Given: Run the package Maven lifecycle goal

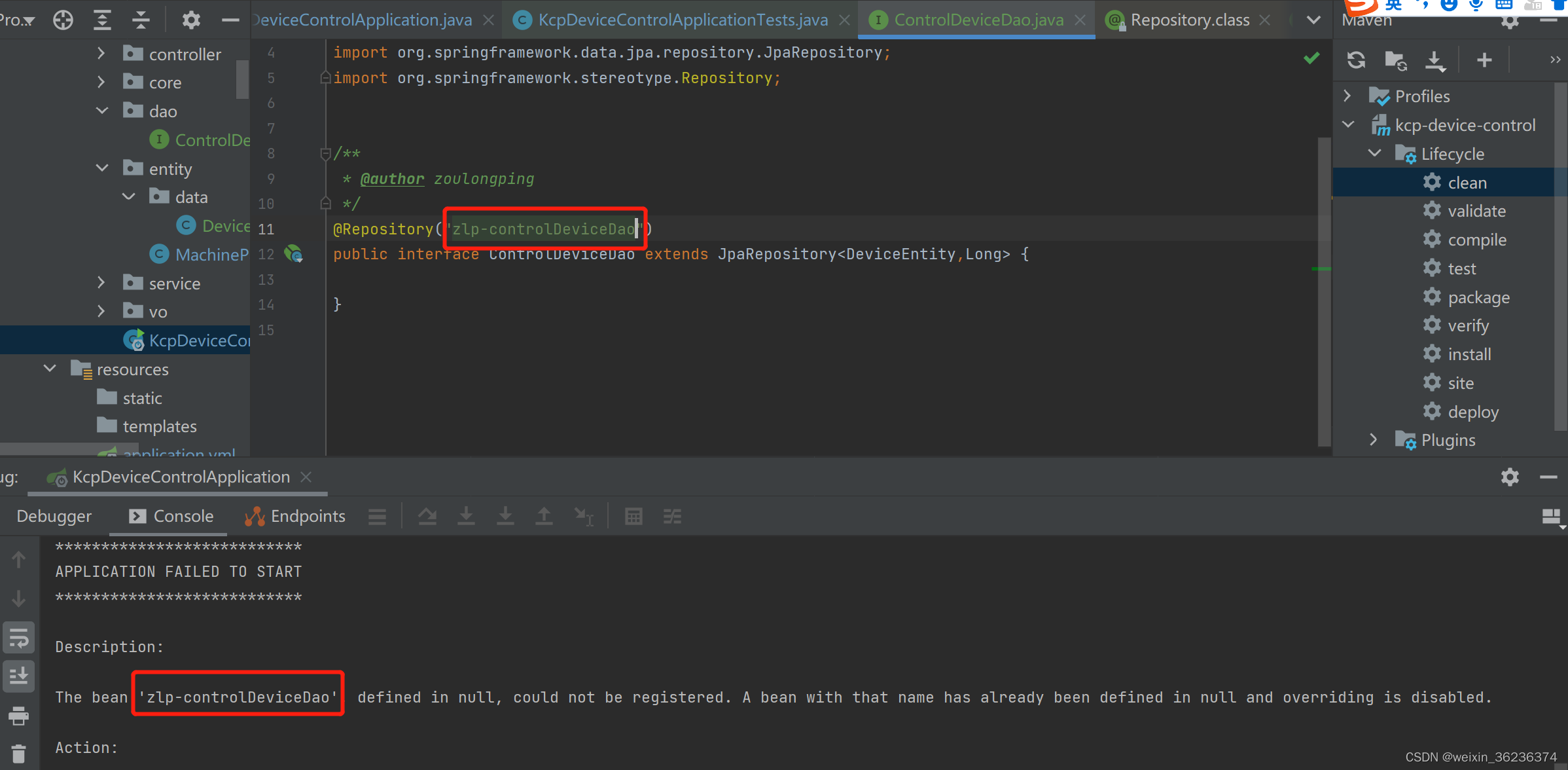Looking at the screenshot, I should [1480, 297].
